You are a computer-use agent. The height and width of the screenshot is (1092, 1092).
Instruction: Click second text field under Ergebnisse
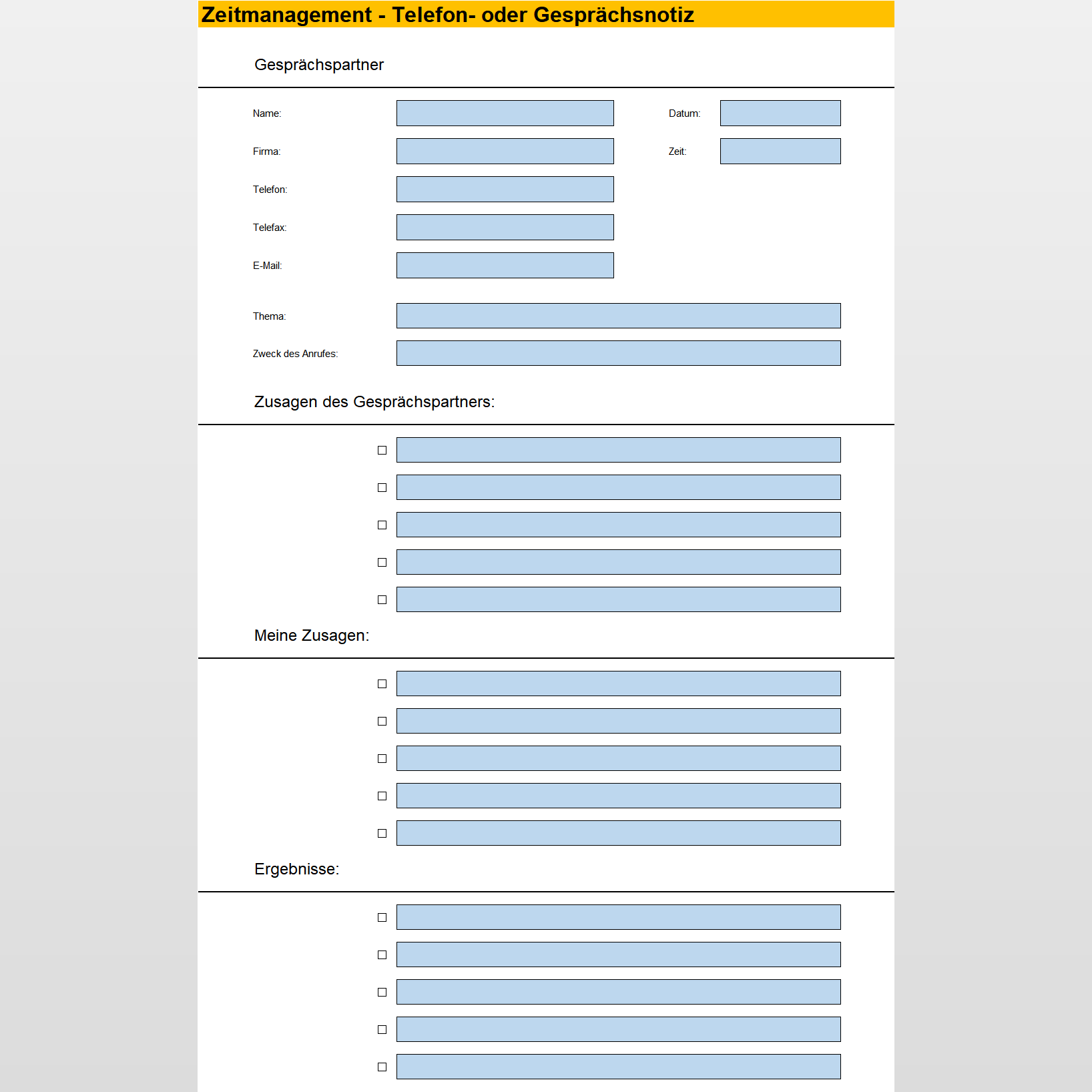coord(618,954)
